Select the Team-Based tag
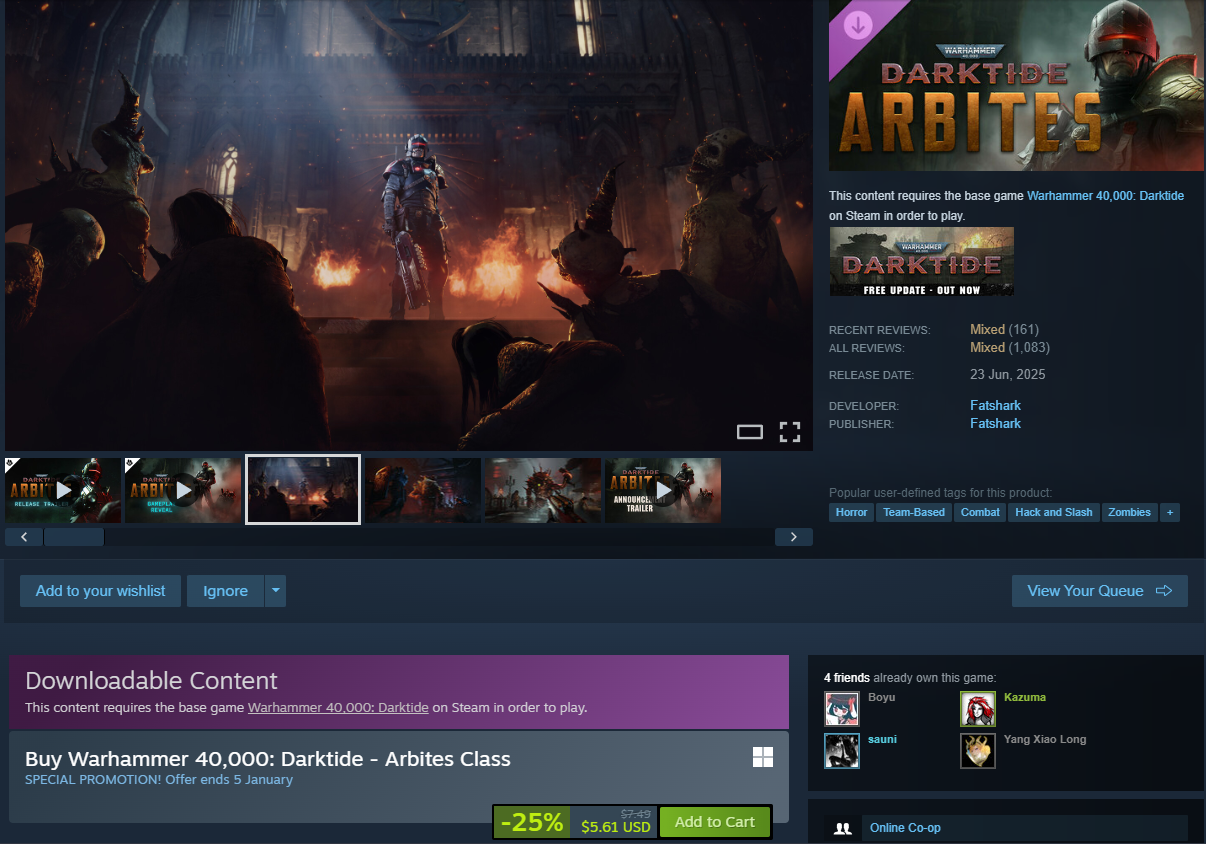This screenshot has height=844, width=1206. (x=914, y=512)
